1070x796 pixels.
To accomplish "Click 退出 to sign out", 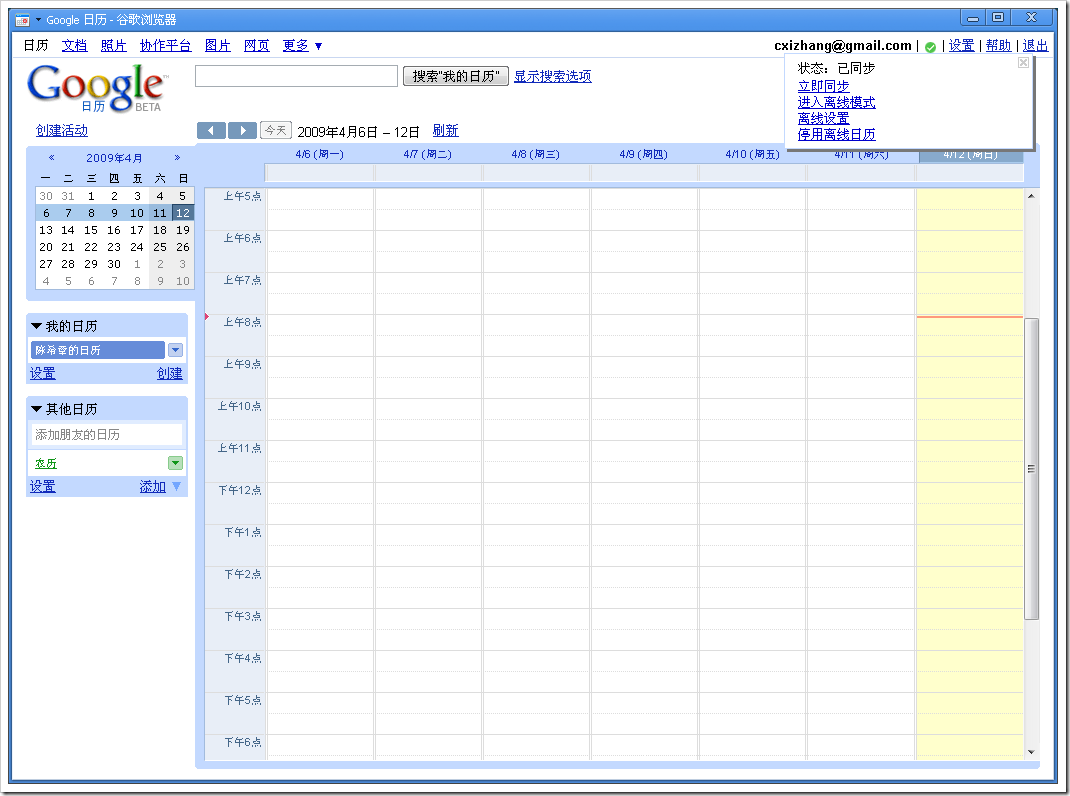I will pyautogui.click(x=1035, y=46).
